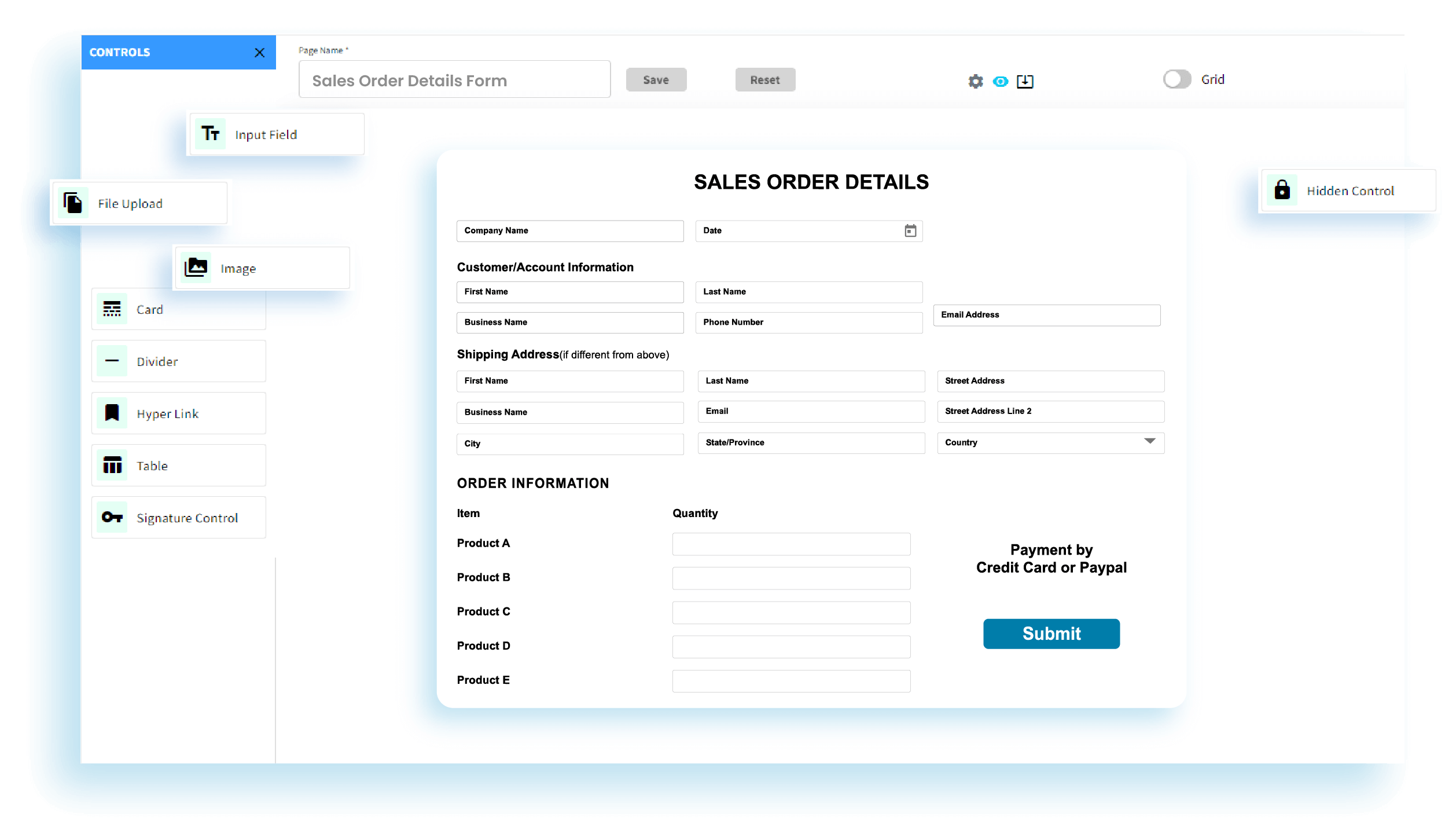Click Save to store the form
This screenshot has height=828, width=1456.
tap(656, 79)
